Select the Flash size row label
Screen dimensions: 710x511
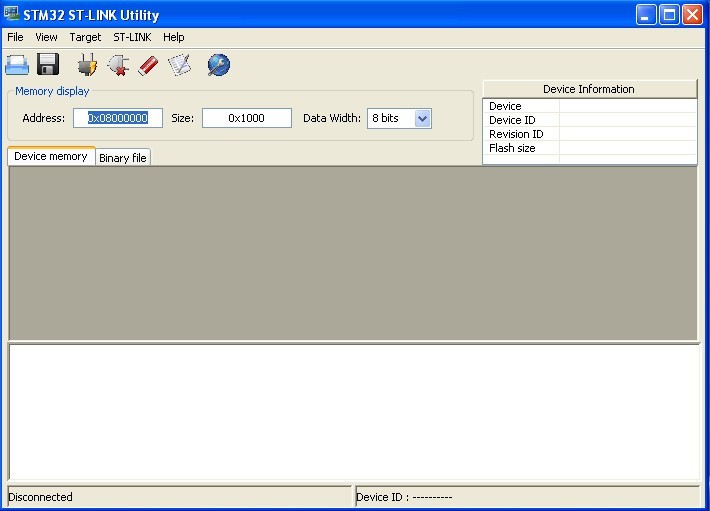tap(512, 148)
